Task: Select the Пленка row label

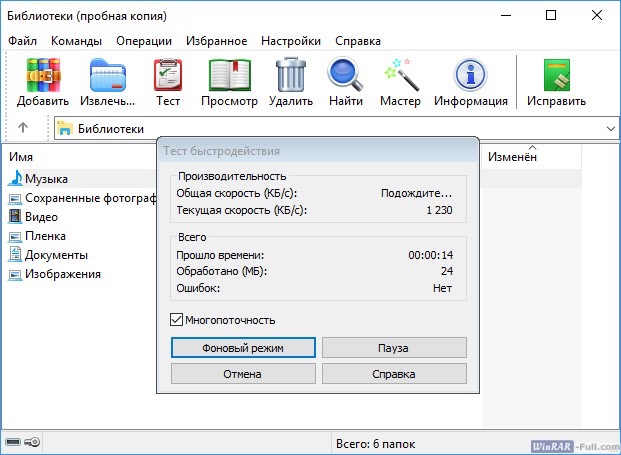Action: click(46, 236)
